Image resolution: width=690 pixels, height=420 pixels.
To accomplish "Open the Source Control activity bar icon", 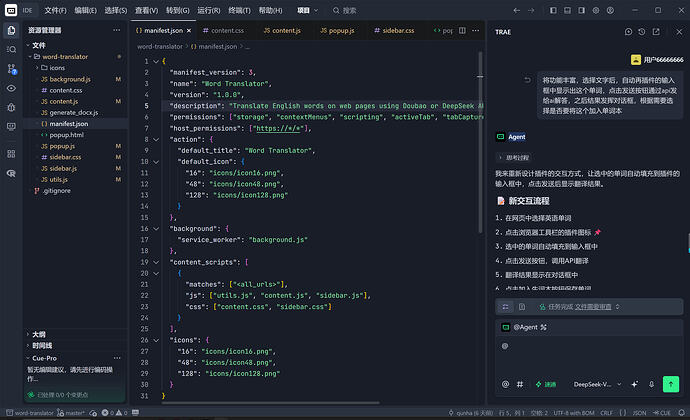I will click(x=12, y=69).
